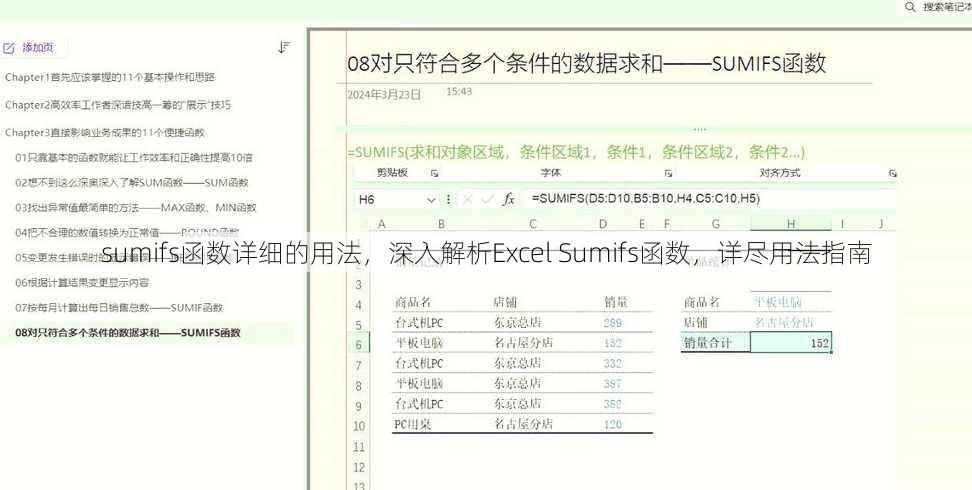Click the 添加页 add page button

coord(29,47)
